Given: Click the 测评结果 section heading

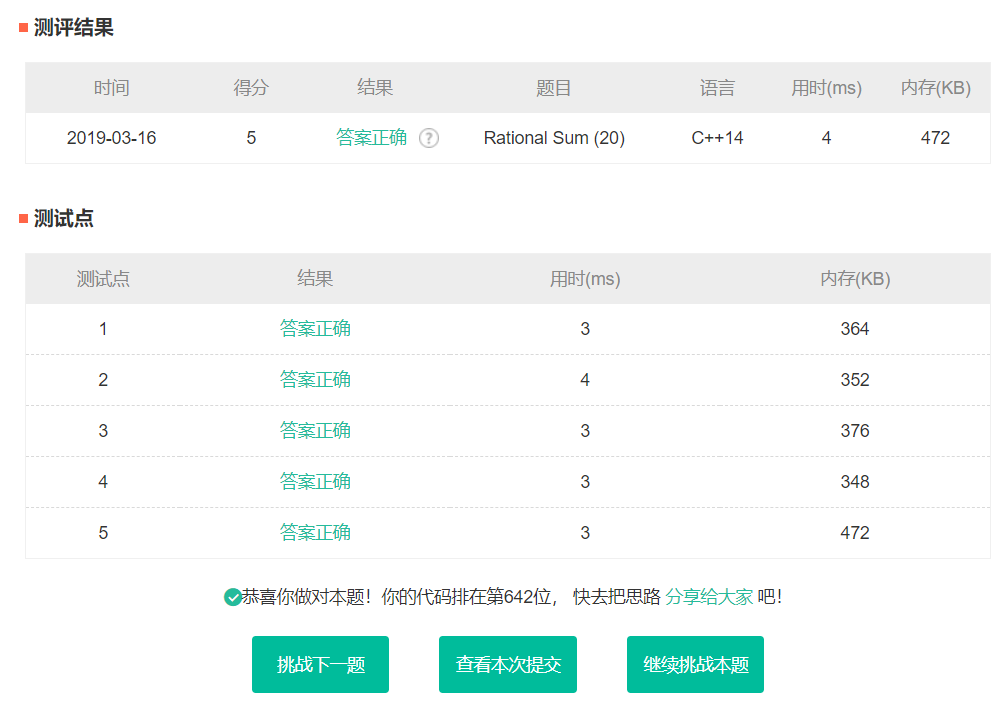Looking at the screenshot, I should point(73,28).
